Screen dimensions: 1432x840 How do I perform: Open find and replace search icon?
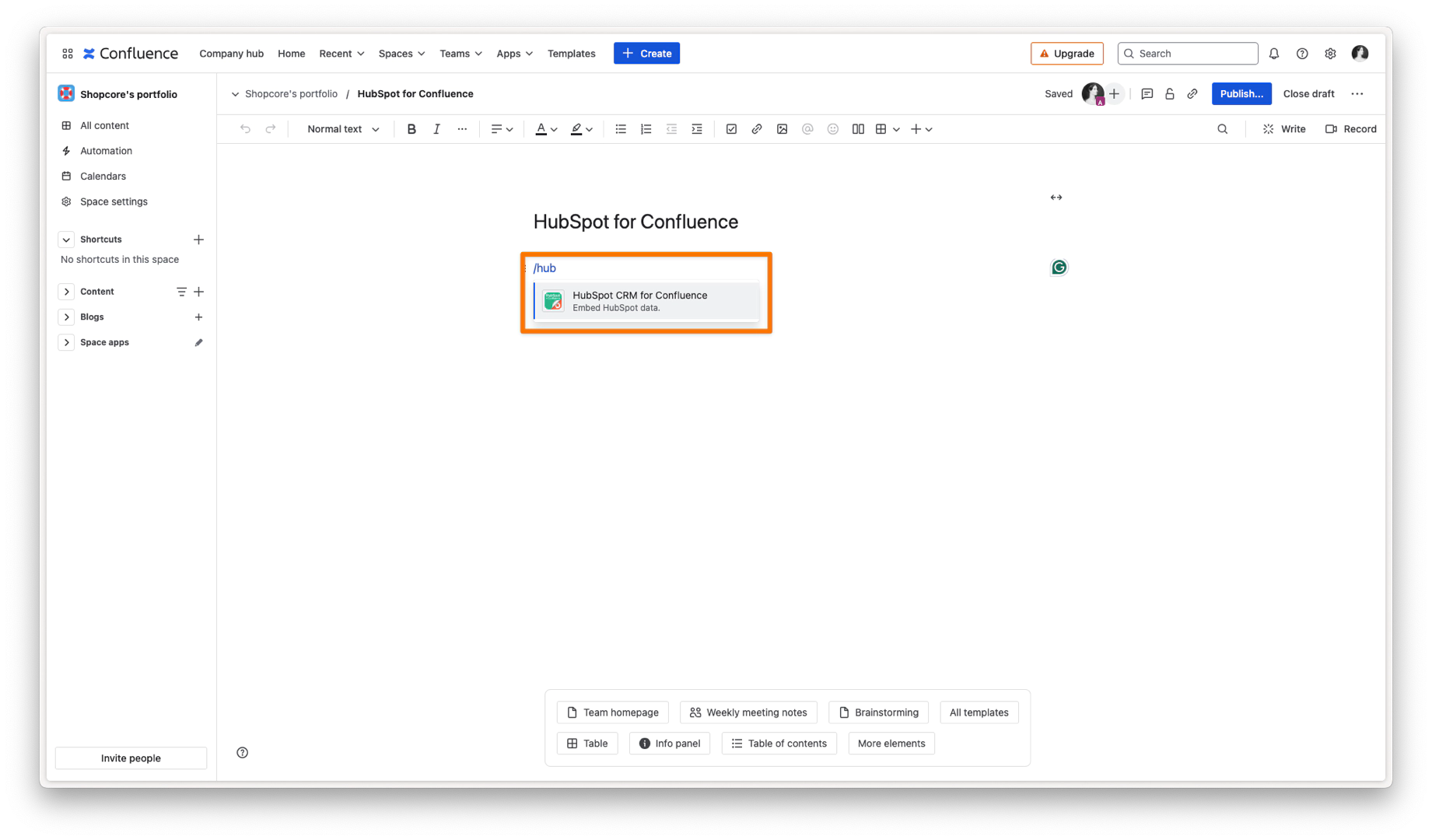pyautogui.click(x=1222, y=129)
